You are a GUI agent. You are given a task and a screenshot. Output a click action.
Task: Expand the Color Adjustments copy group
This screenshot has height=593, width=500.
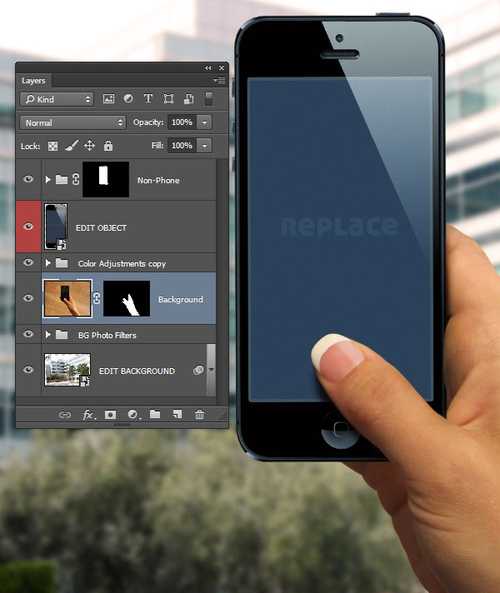click(x=48, y=263)
